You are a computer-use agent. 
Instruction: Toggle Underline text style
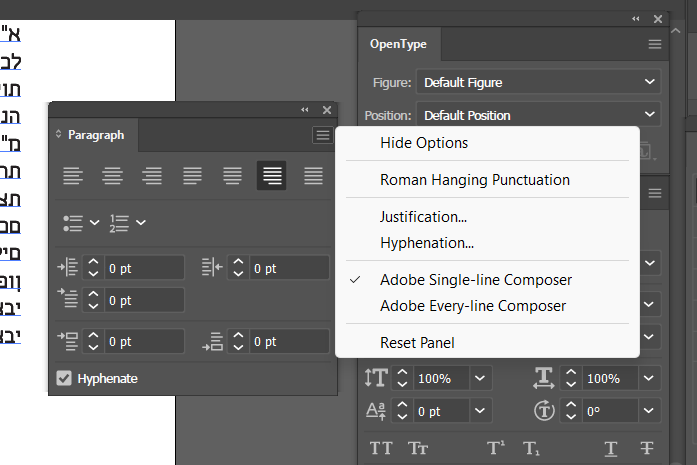pyautogui.click(x=610, y=448)
